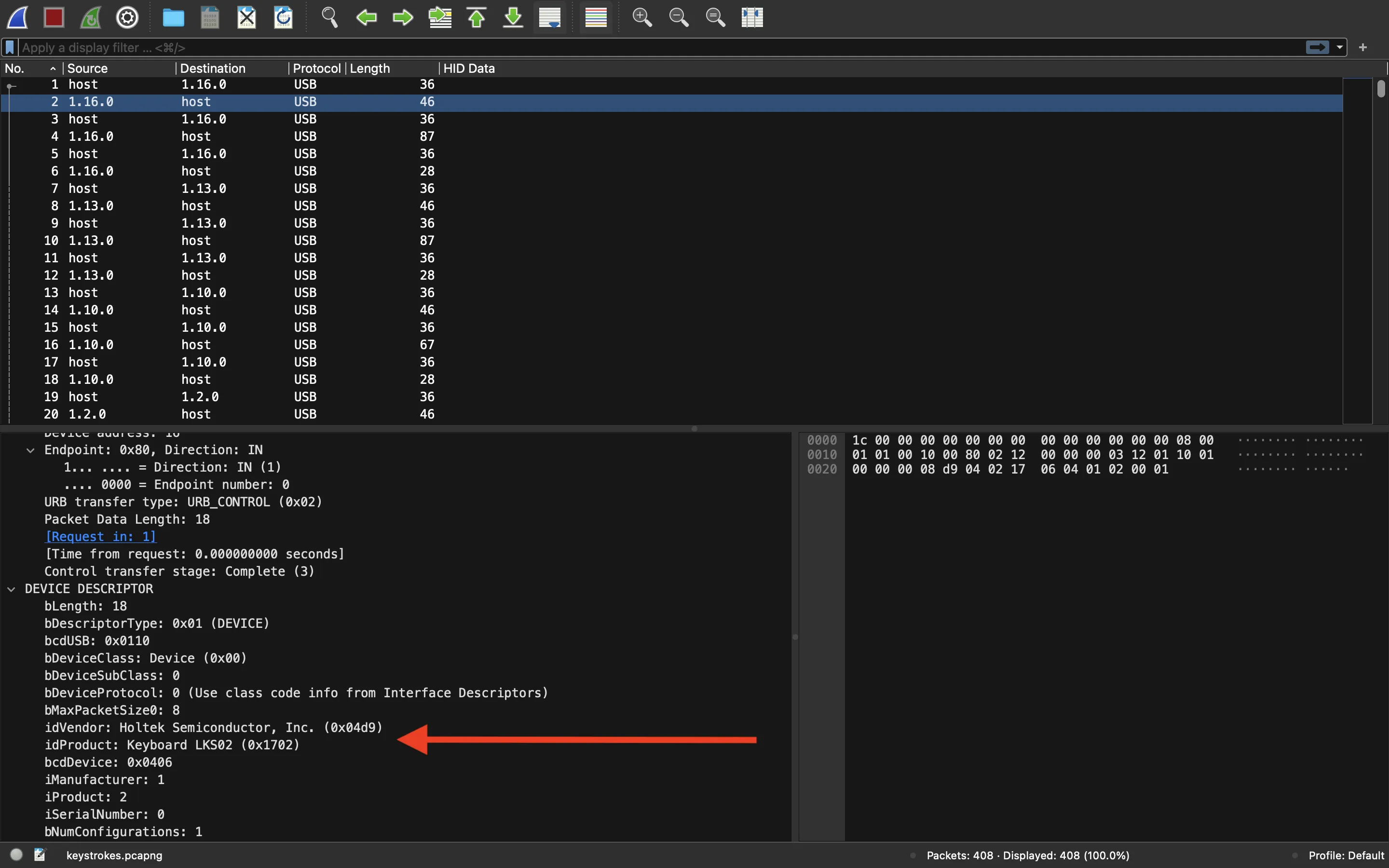Open the expert information indicator
The height and width of the screenshot is (868, 1389).
[x=17, y=855]
